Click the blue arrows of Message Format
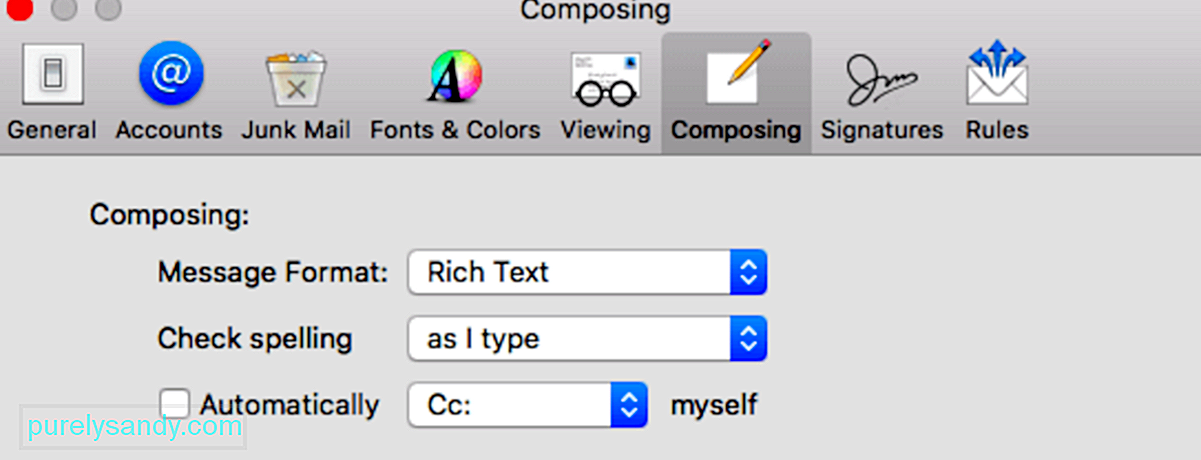 point(748,272)
